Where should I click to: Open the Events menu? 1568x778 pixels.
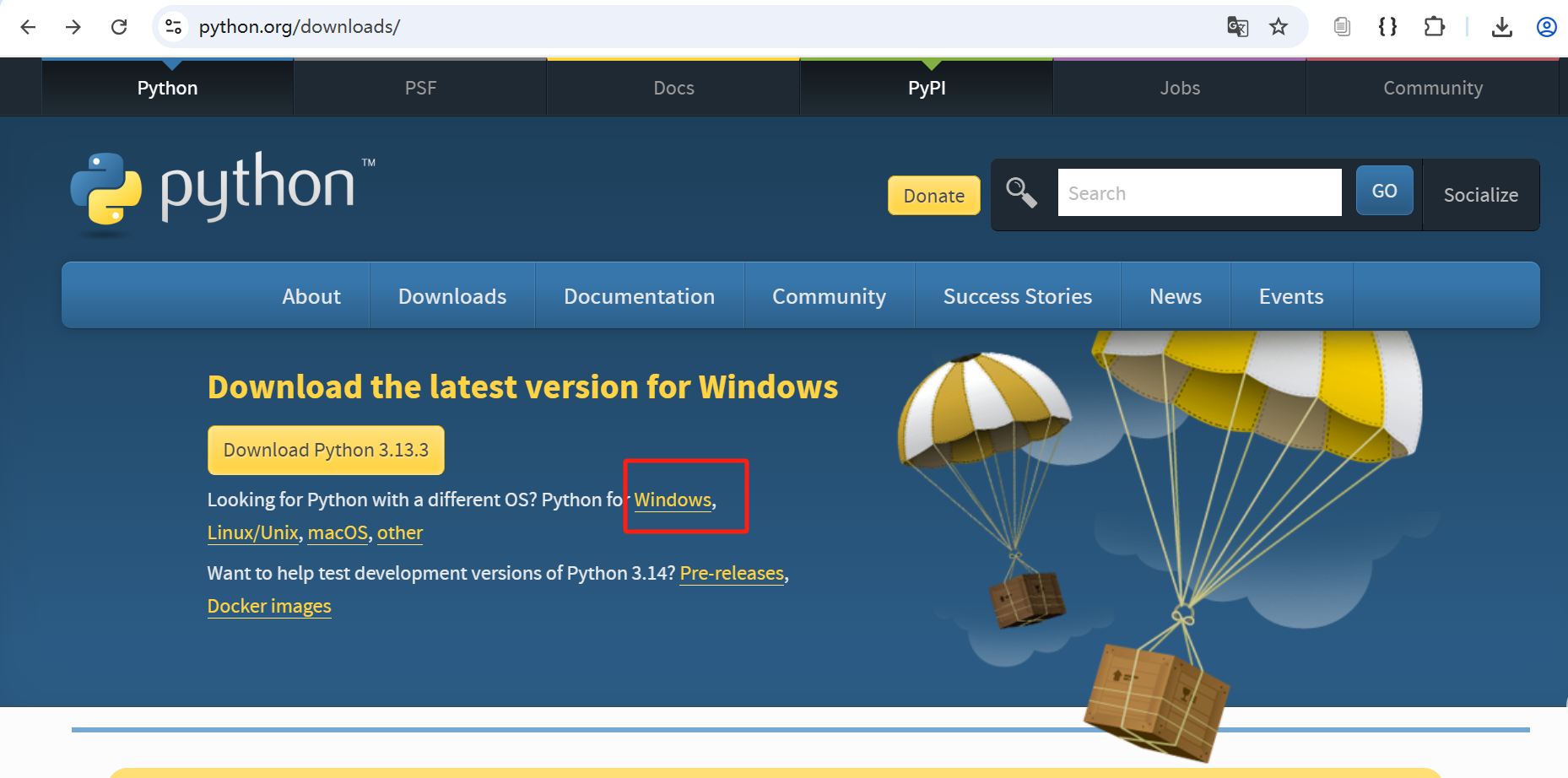click(1291, 296)
